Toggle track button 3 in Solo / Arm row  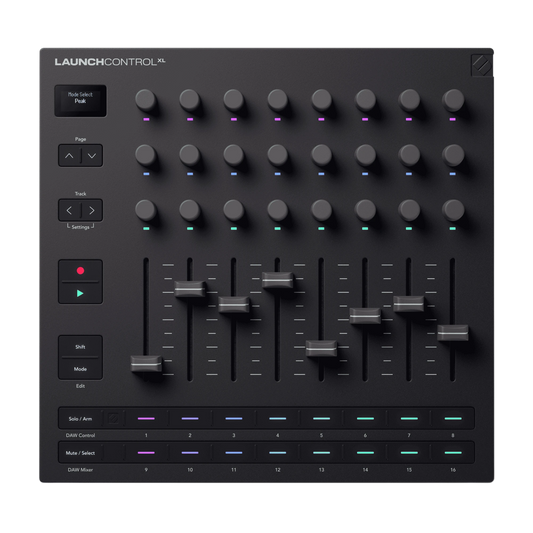coord(234,418)
